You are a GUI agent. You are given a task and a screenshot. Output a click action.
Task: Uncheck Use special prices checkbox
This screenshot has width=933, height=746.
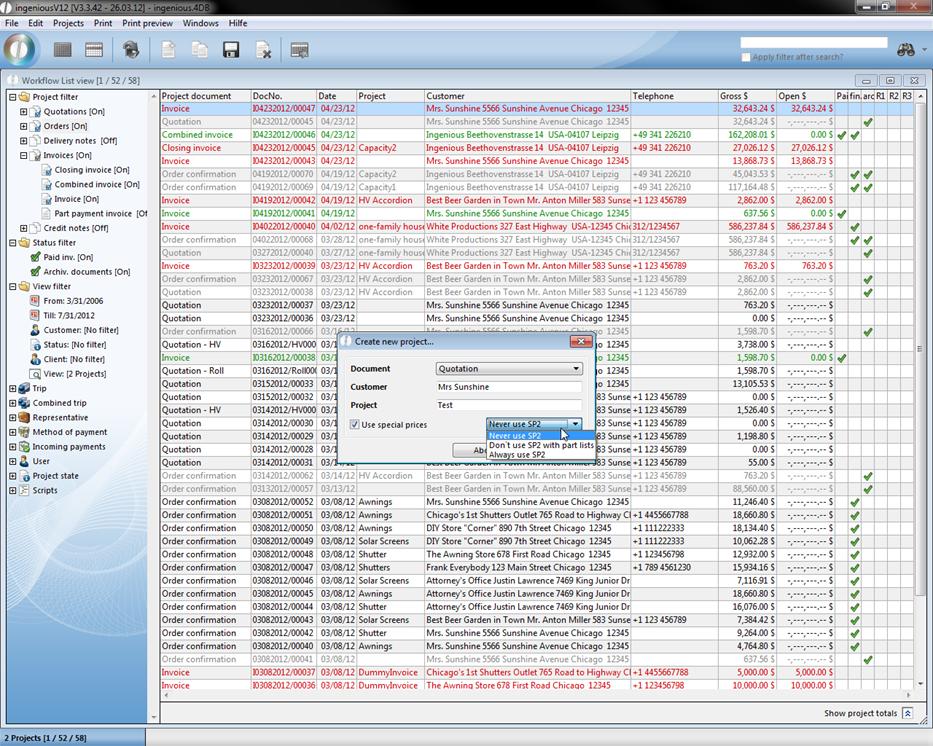(355, 425)
